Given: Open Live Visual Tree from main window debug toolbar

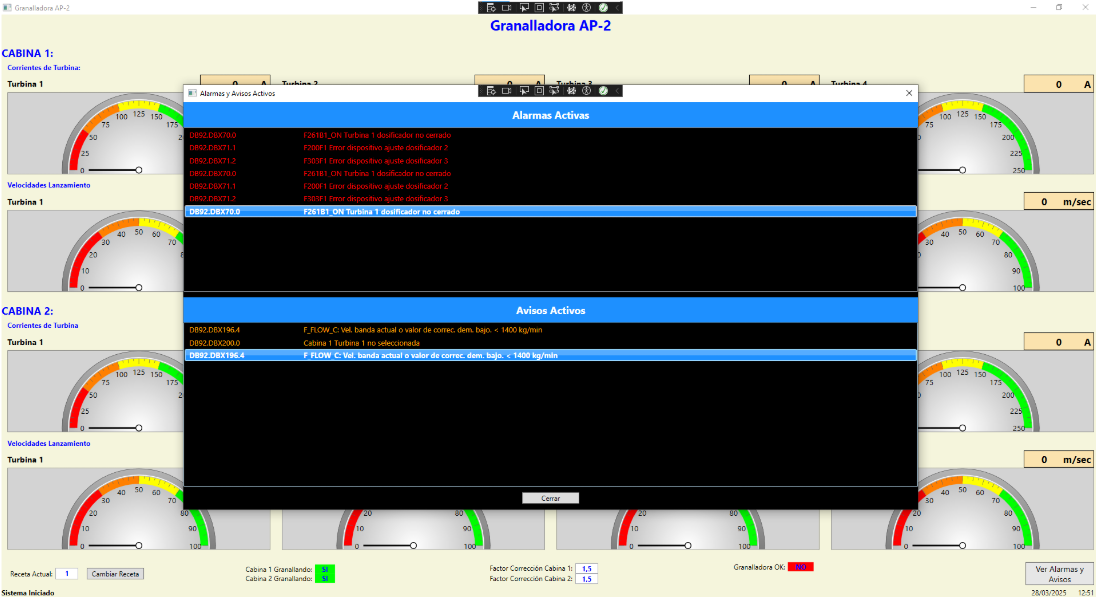Looking at the screenshot, I should pyautogui.click(x=491, y=8).
